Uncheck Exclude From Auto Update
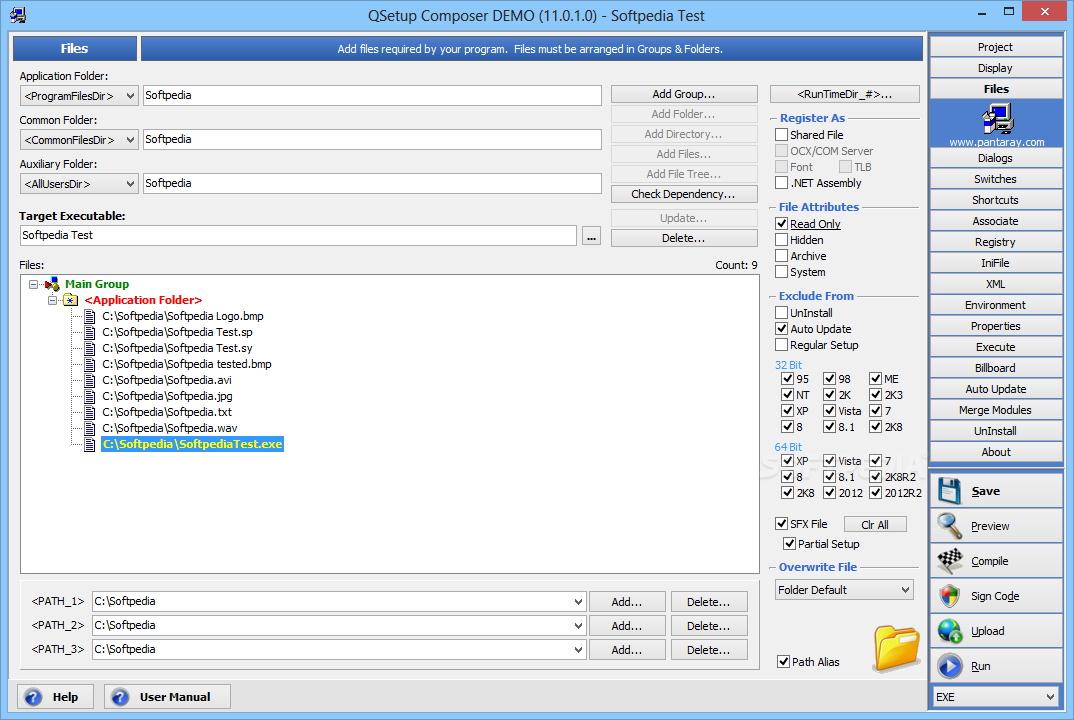Viewport: 1074px width, 720px height. tap(782, 329)
